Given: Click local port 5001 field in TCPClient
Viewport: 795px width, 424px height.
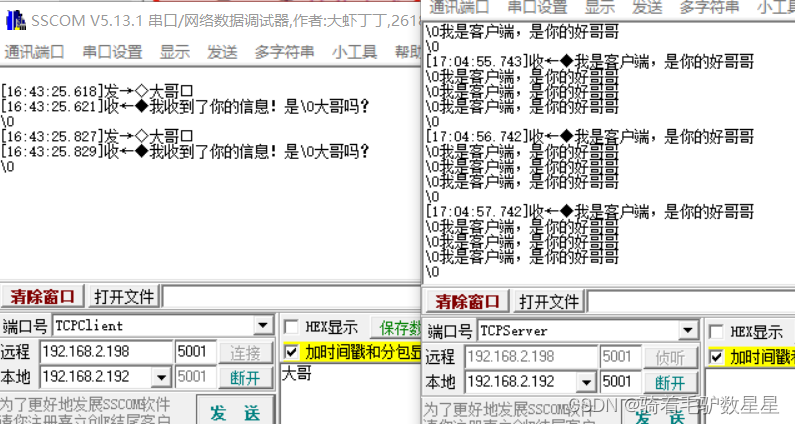Looking at the screenshot, I should click(196, 377).
